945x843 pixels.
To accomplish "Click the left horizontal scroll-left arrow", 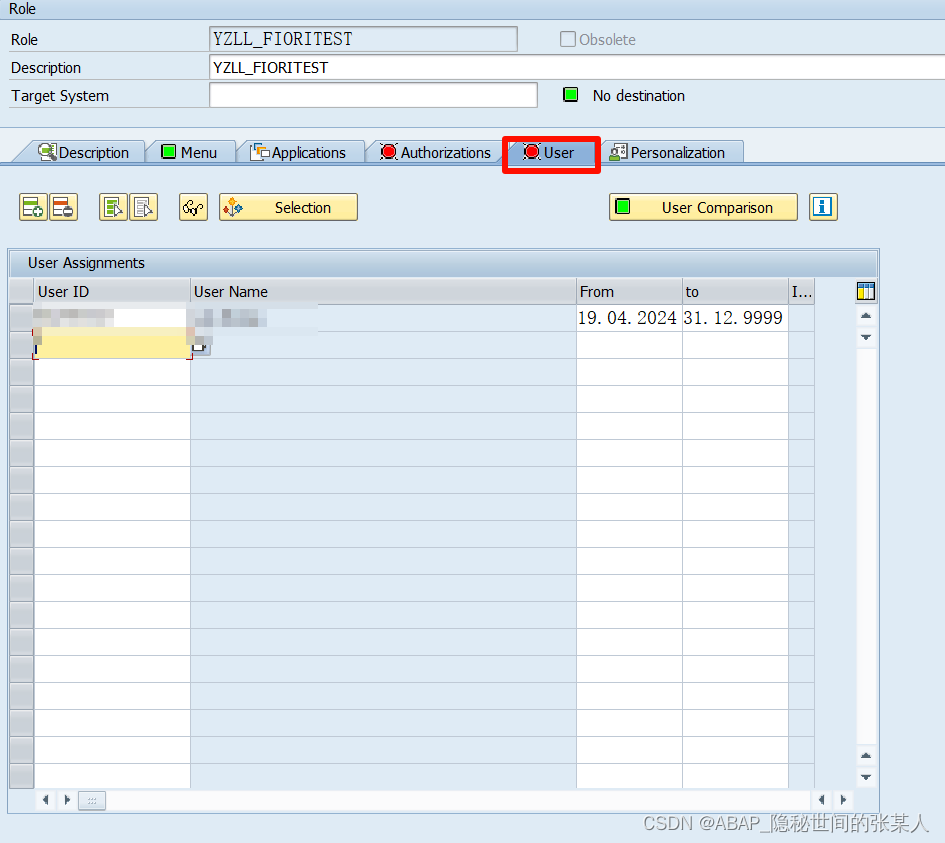I will click(45, 800).
